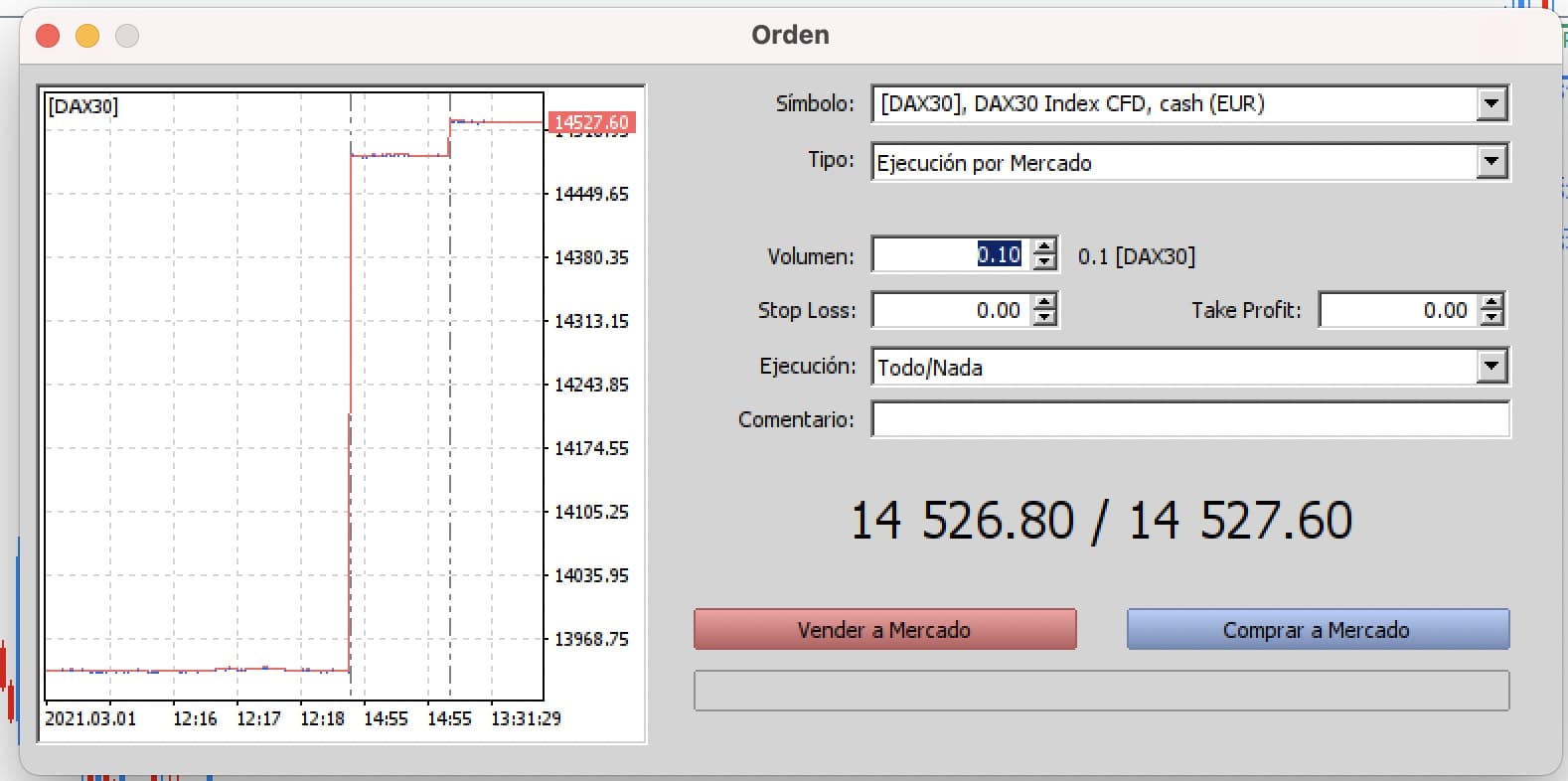Click the 14035.95 price axis label
The width and height of the screenshot is (1568, 781).
coord(591,575)
